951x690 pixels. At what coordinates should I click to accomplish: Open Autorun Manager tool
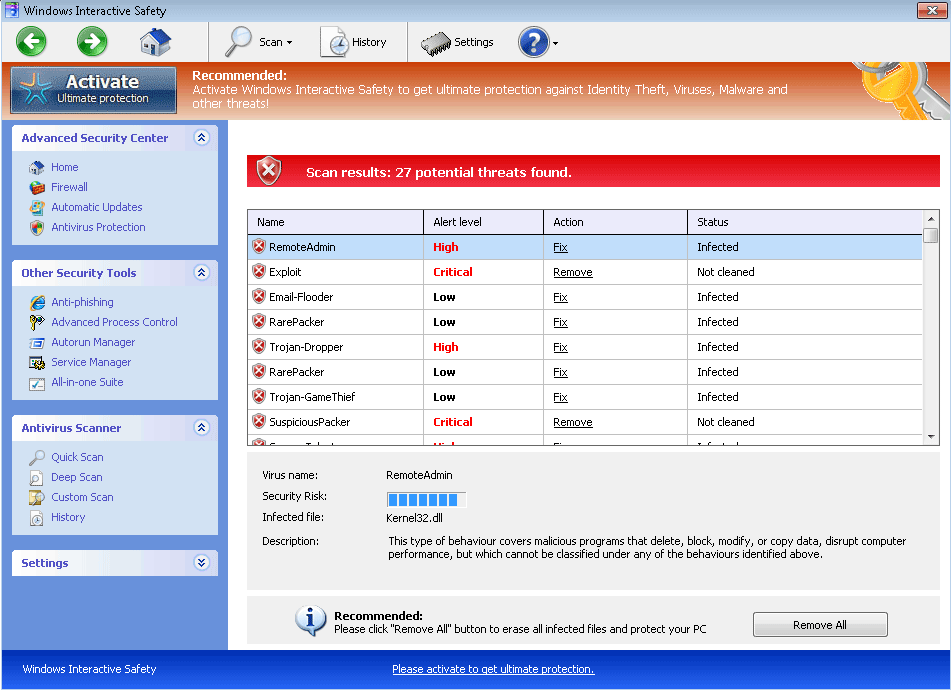[93, 342]
